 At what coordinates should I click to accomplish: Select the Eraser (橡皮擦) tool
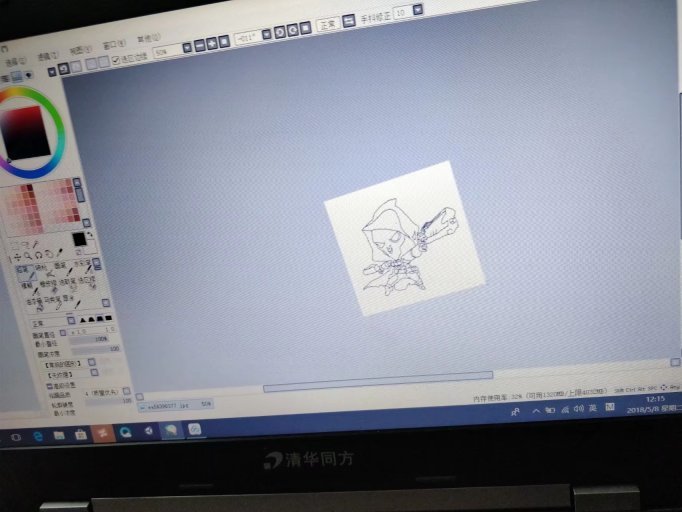(x=49, y=286)
